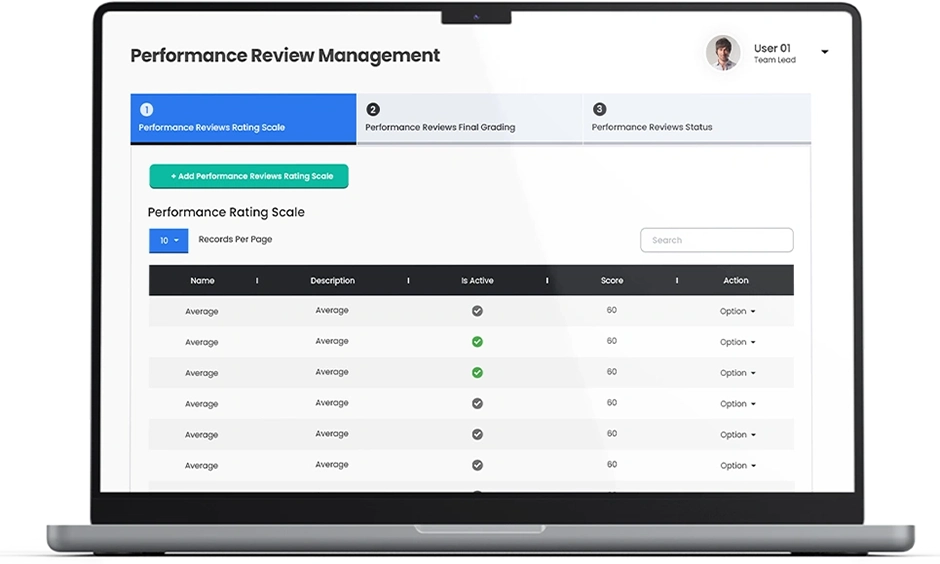
Task: Focus the Search input field
Action: coord(717,240)
